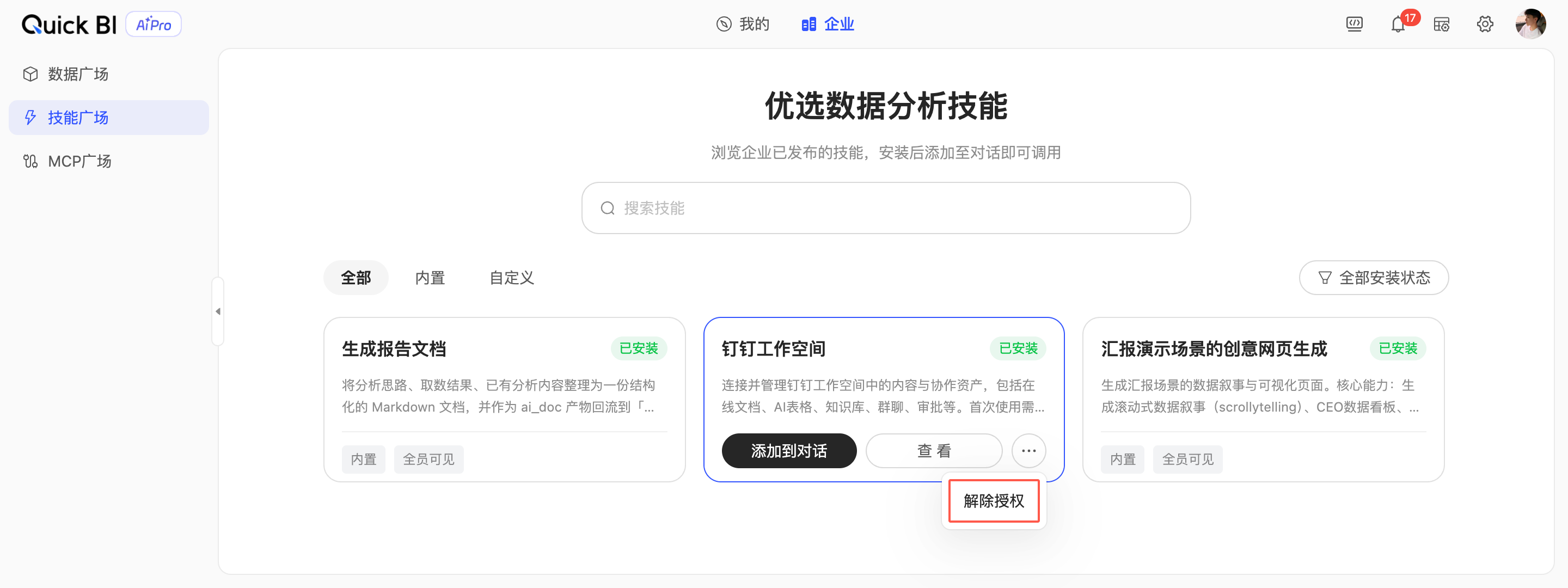Click the MCP广场 connector icon
1568x588 pixels.
[30, 161]
